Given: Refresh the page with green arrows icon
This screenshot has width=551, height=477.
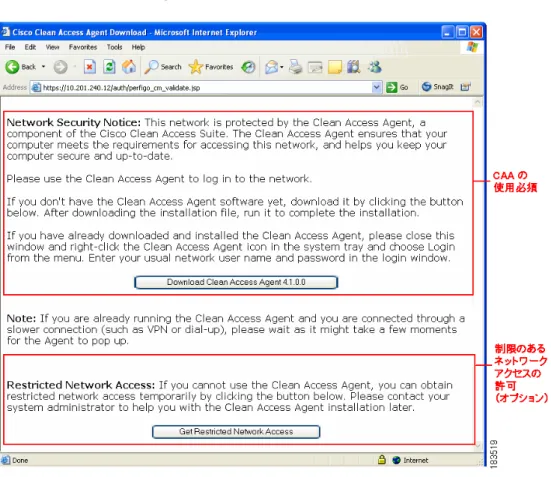Looking at the screenshot, I should tap(109, 66).
